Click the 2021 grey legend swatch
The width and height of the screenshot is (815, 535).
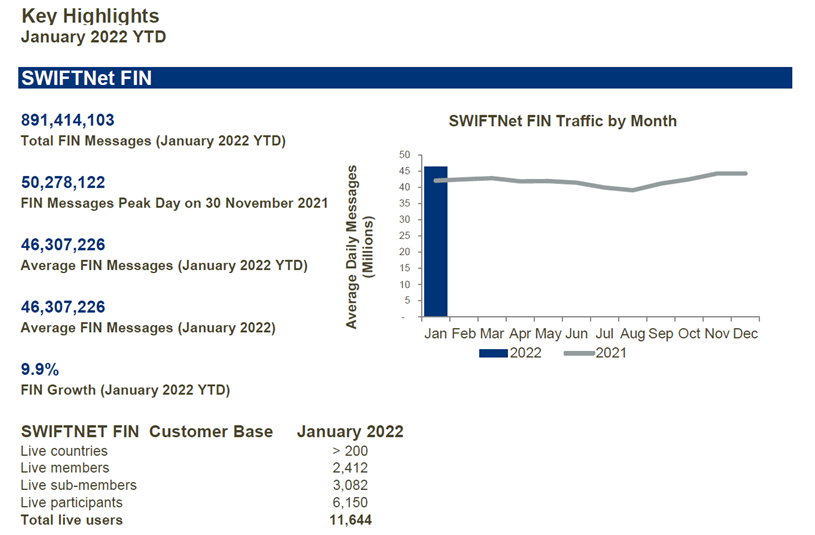pyautogui.click(x=579, y=353)
